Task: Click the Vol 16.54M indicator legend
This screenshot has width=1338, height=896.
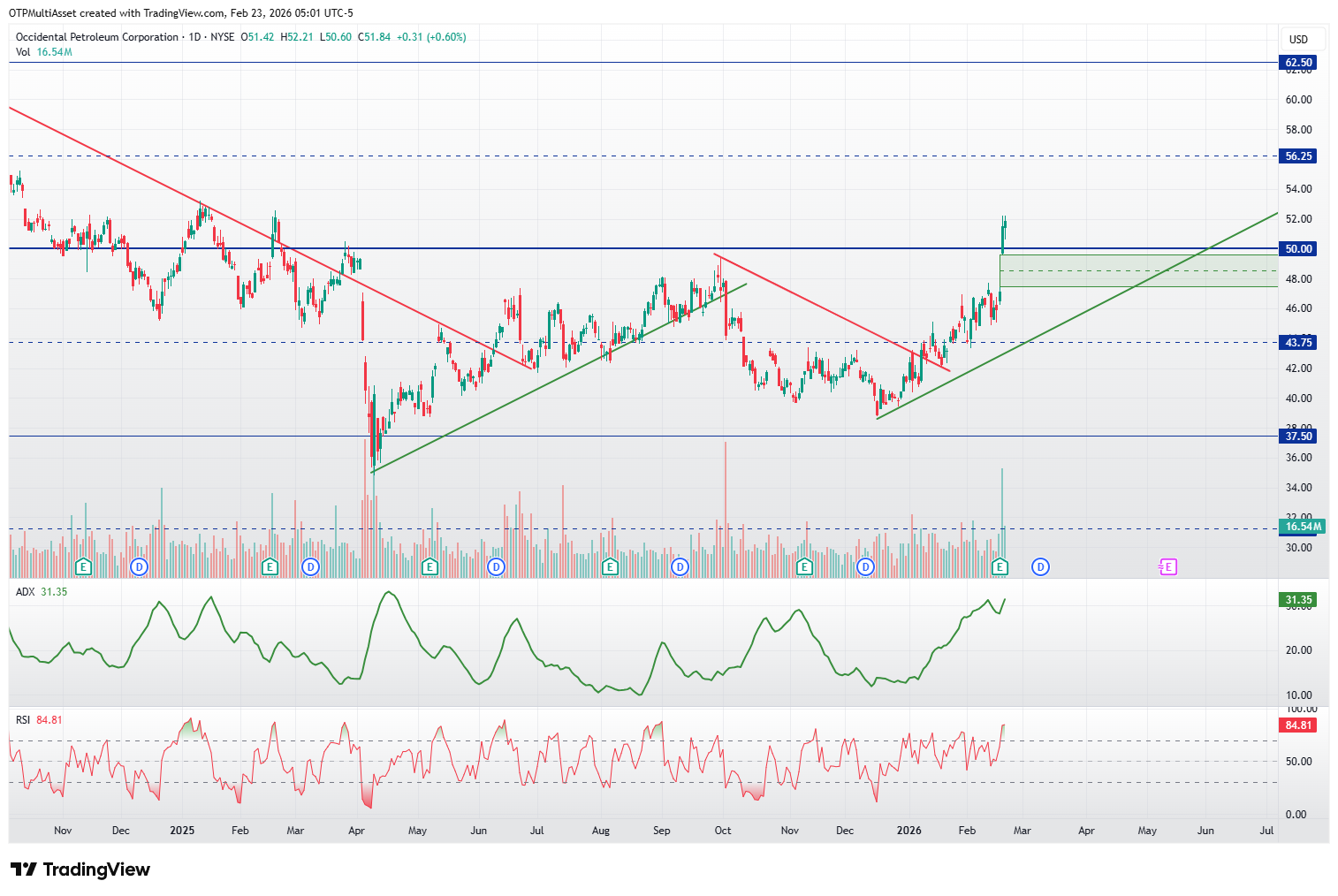Action: (44, 52)
